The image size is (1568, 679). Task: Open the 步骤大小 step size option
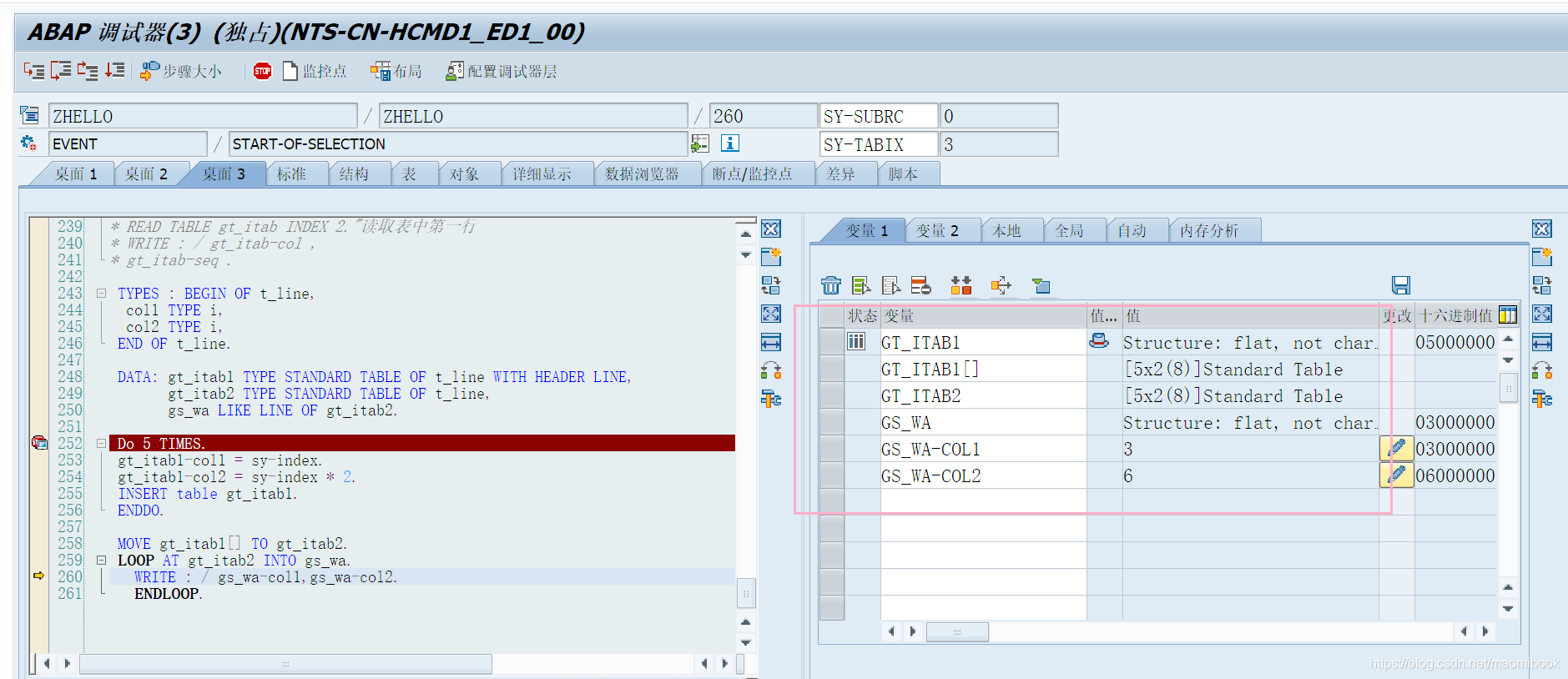point(180,72)
